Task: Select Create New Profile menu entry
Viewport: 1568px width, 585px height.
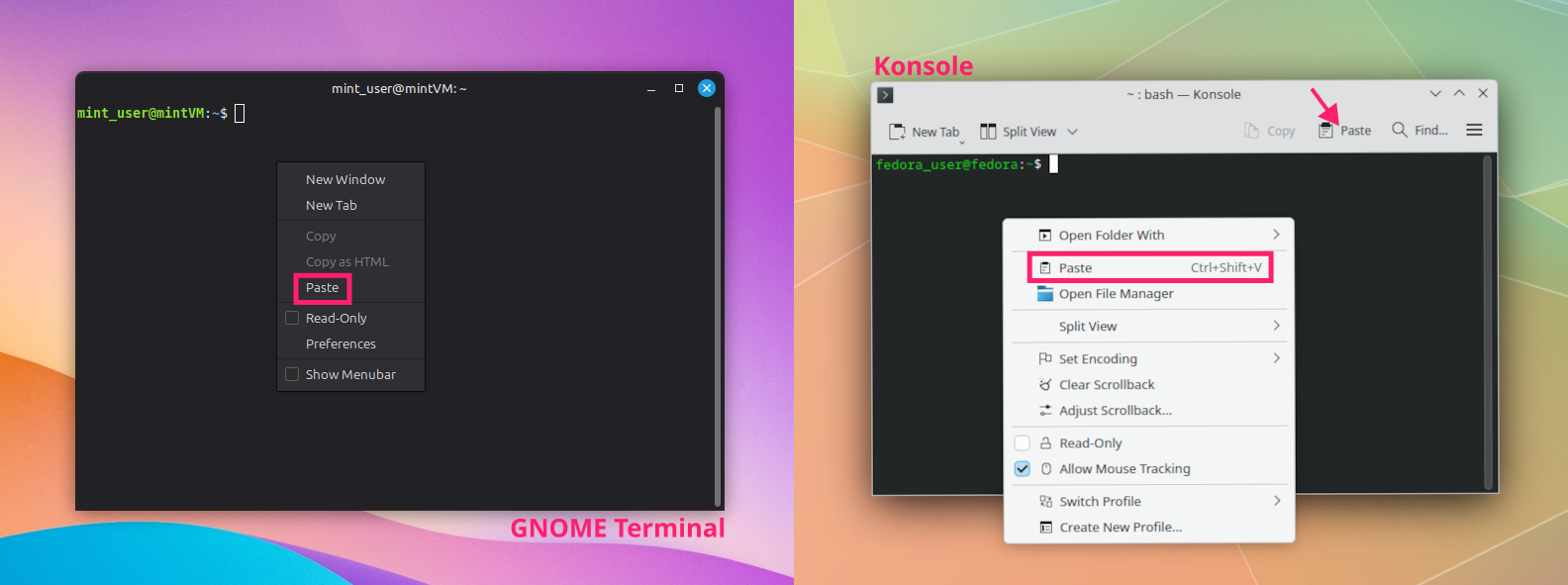Action: pos(1149,528)
